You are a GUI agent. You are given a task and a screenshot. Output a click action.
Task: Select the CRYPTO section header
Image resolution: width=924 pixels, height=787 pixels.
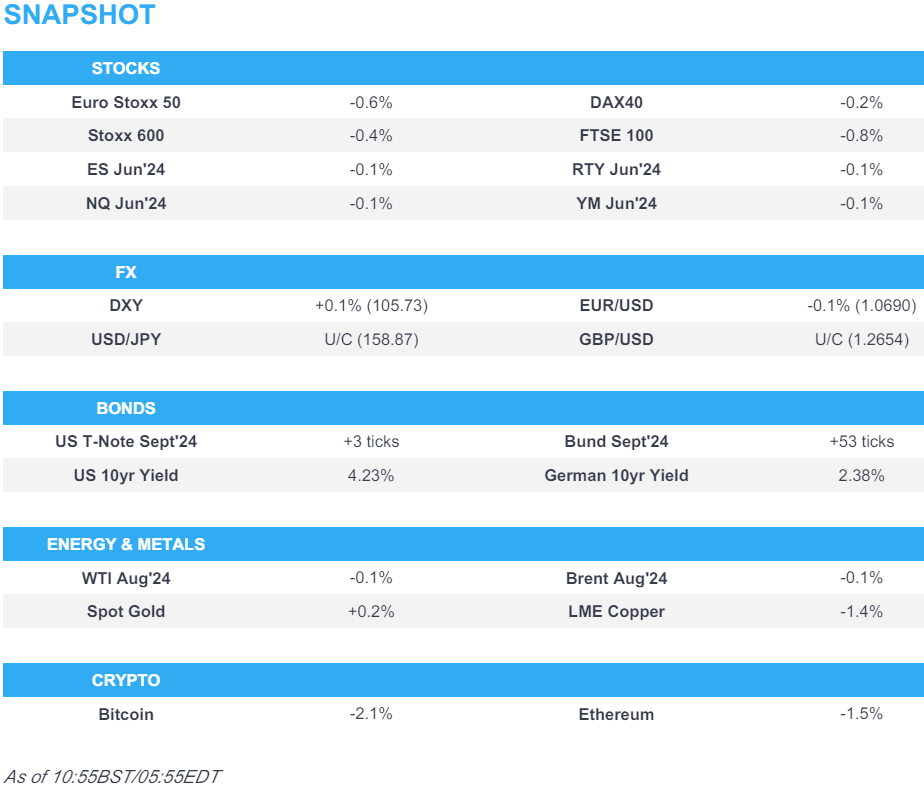pos(126,680)
